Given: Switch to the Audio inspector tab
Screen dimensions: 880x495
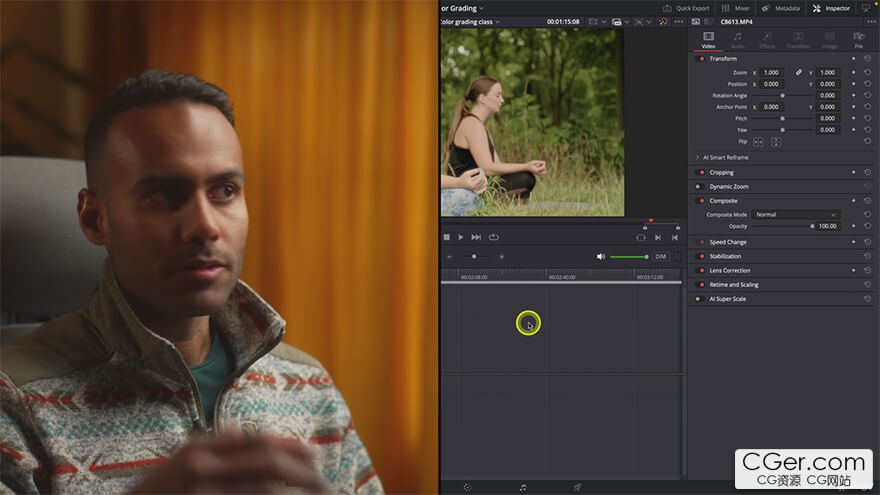Looking at the screenshot, I should 737,40.
